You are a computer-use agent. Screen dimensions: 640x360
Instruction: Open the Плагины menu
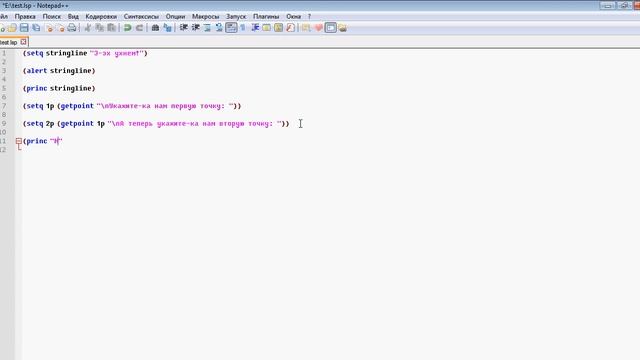point(266,16)
